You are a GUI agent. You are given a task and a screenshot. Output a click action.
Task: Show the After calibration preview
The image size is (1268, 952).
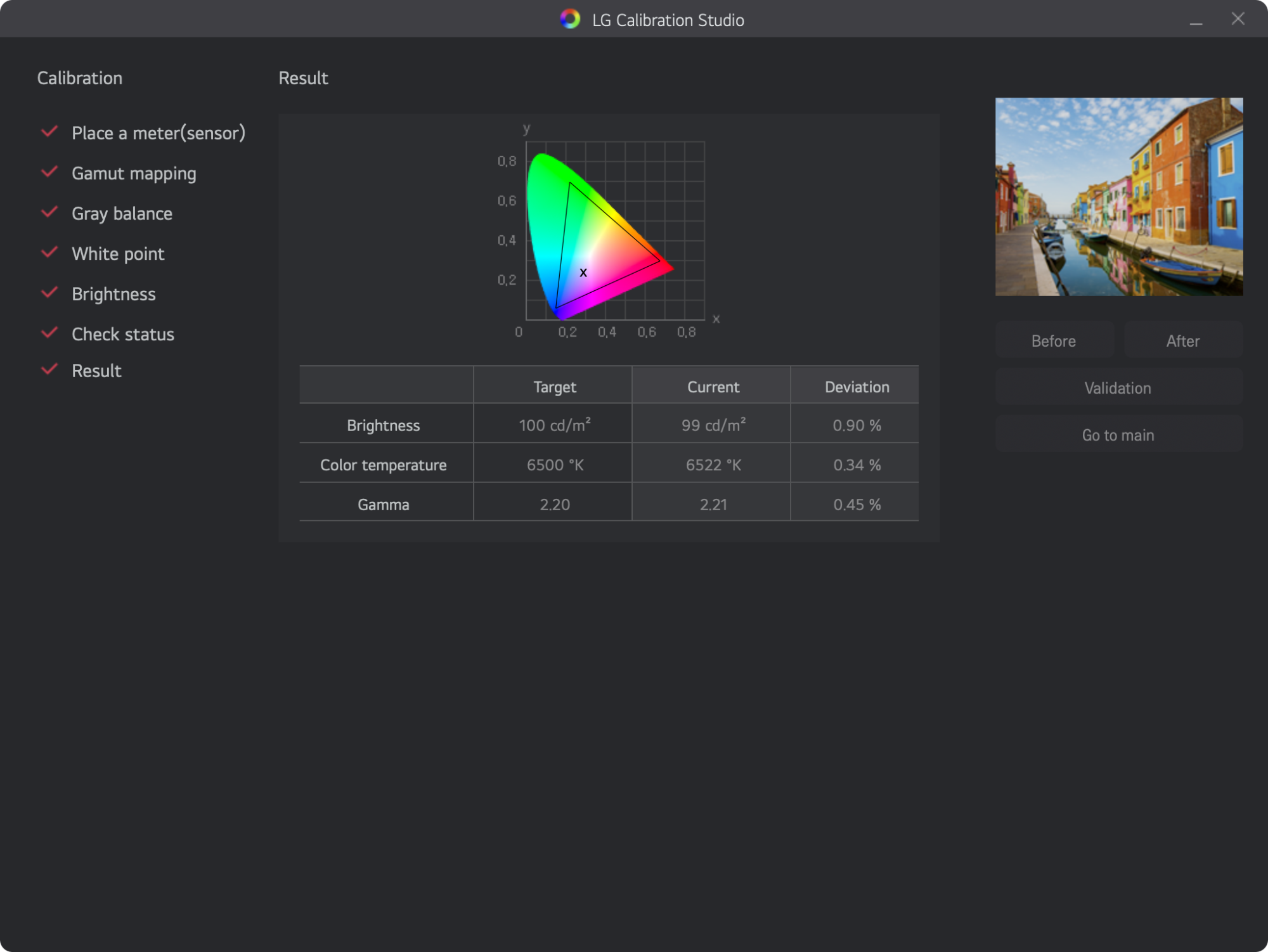(1183, 341)
